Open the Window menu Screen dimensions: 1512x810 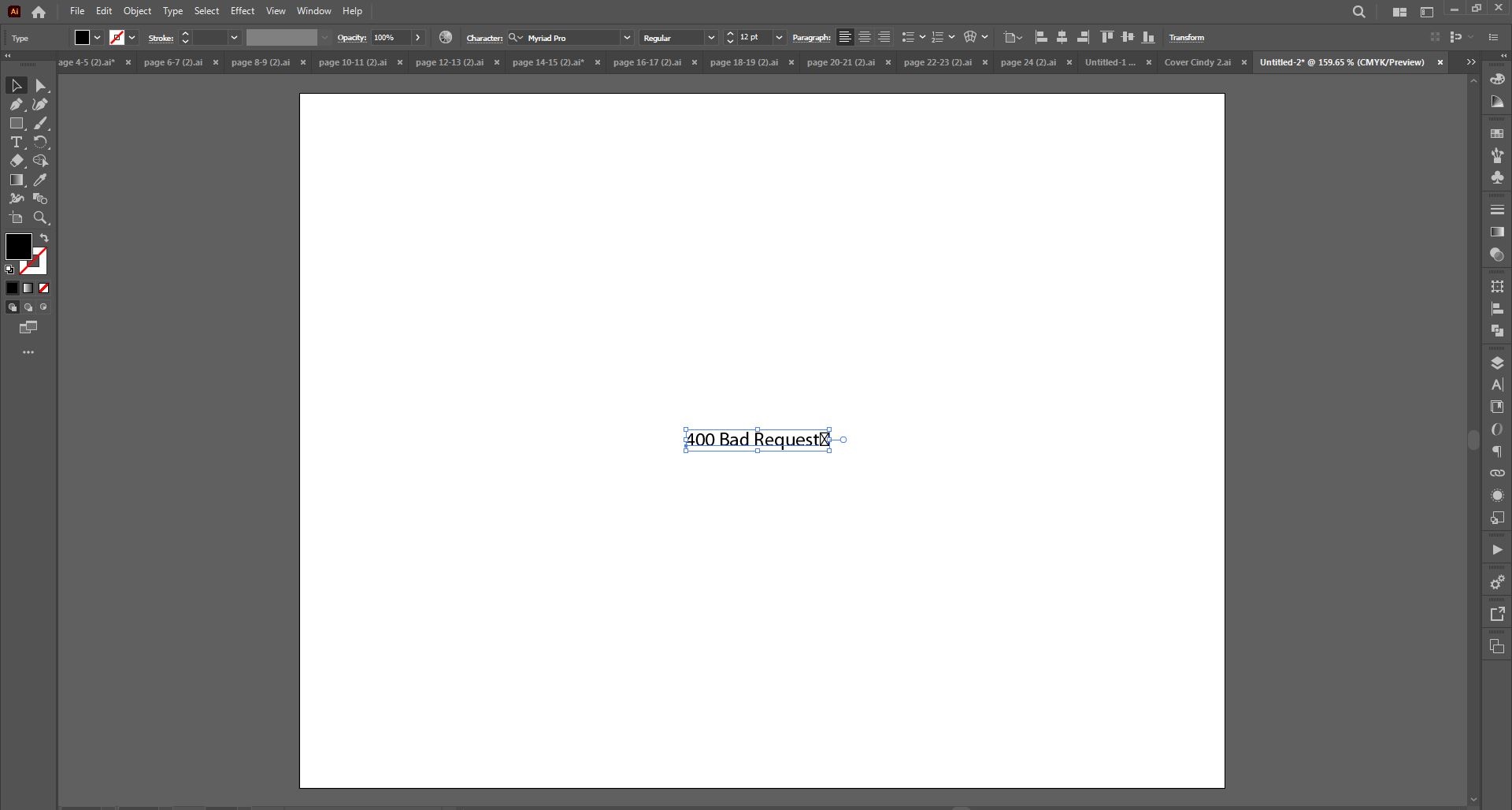(x=313, y=10)
